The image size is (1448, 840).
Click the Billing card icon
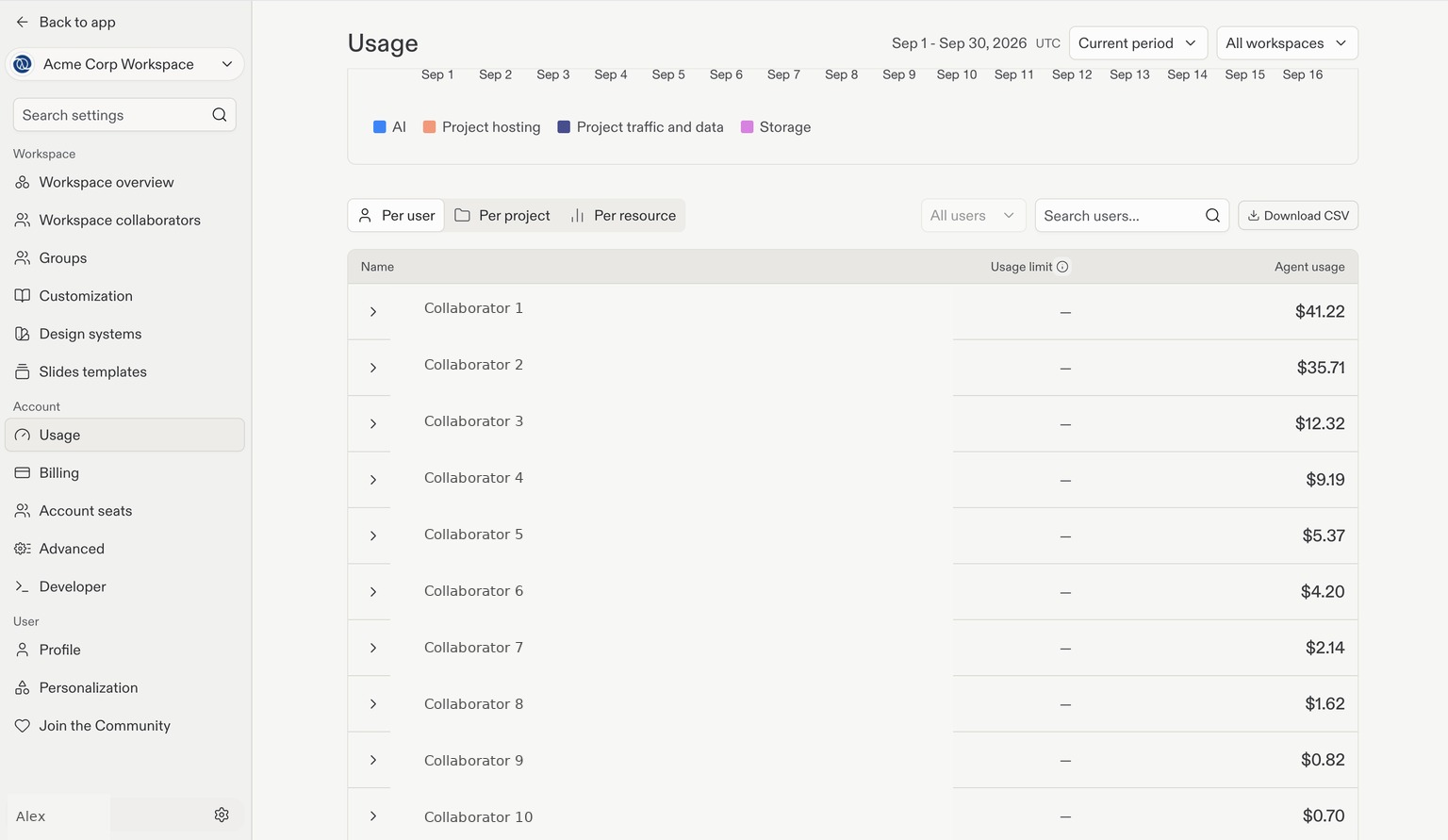coord(23,472)
